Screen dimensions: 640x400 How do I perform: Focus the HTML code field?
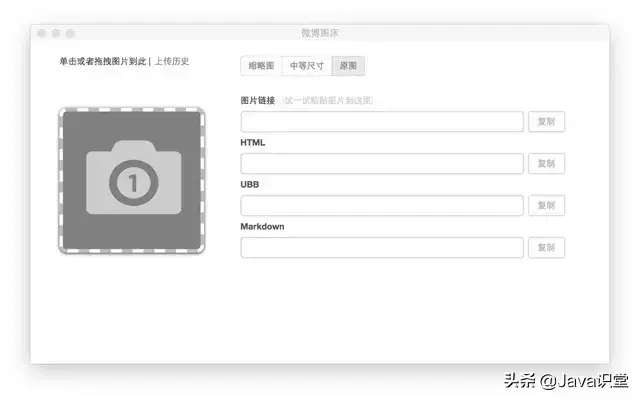tap(382, 164)
